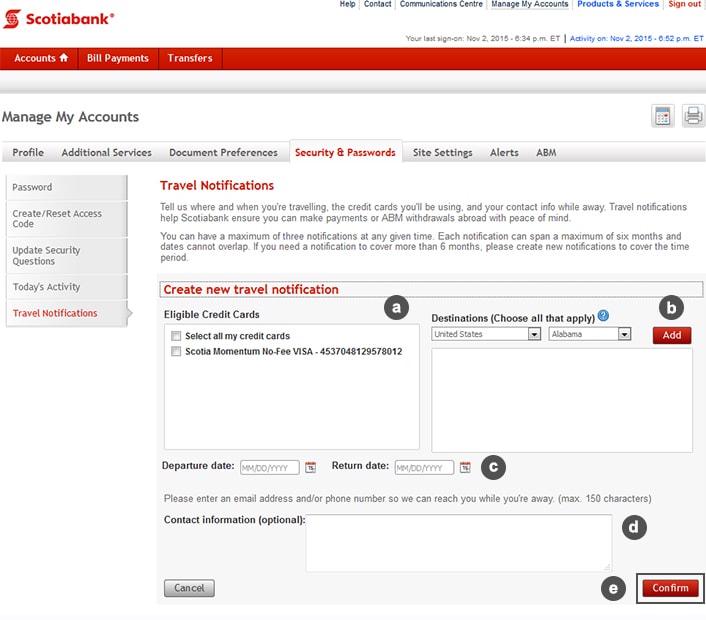Click the home icon beside Accounts
The width and height of the screenshot is (706, 620).
(x=63, y=58)
